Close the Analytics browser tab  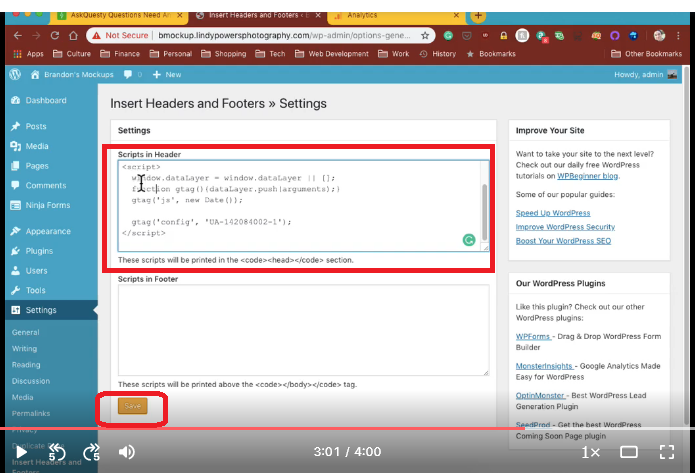[x=456, y=15]
